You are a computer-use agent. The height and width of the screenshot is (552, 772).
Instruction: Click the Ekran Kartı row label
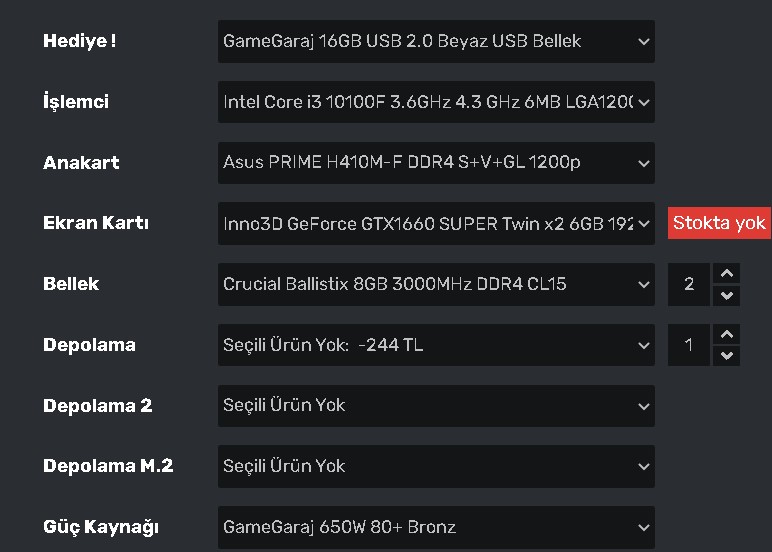96,223
